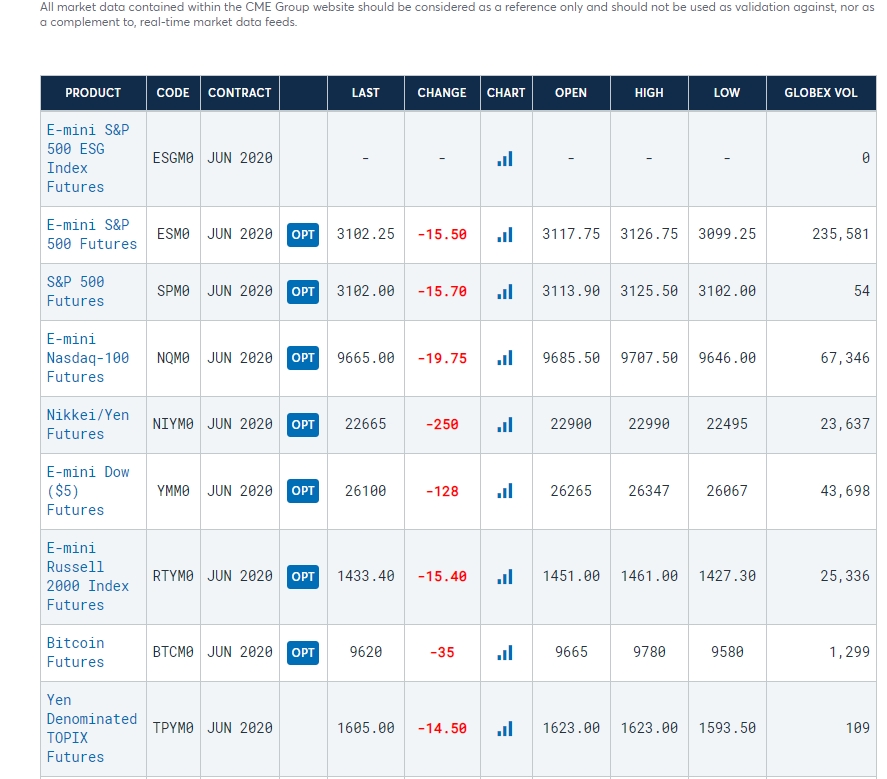
Task: Open Nikkei/Yen Futures link
Action: 88,424
